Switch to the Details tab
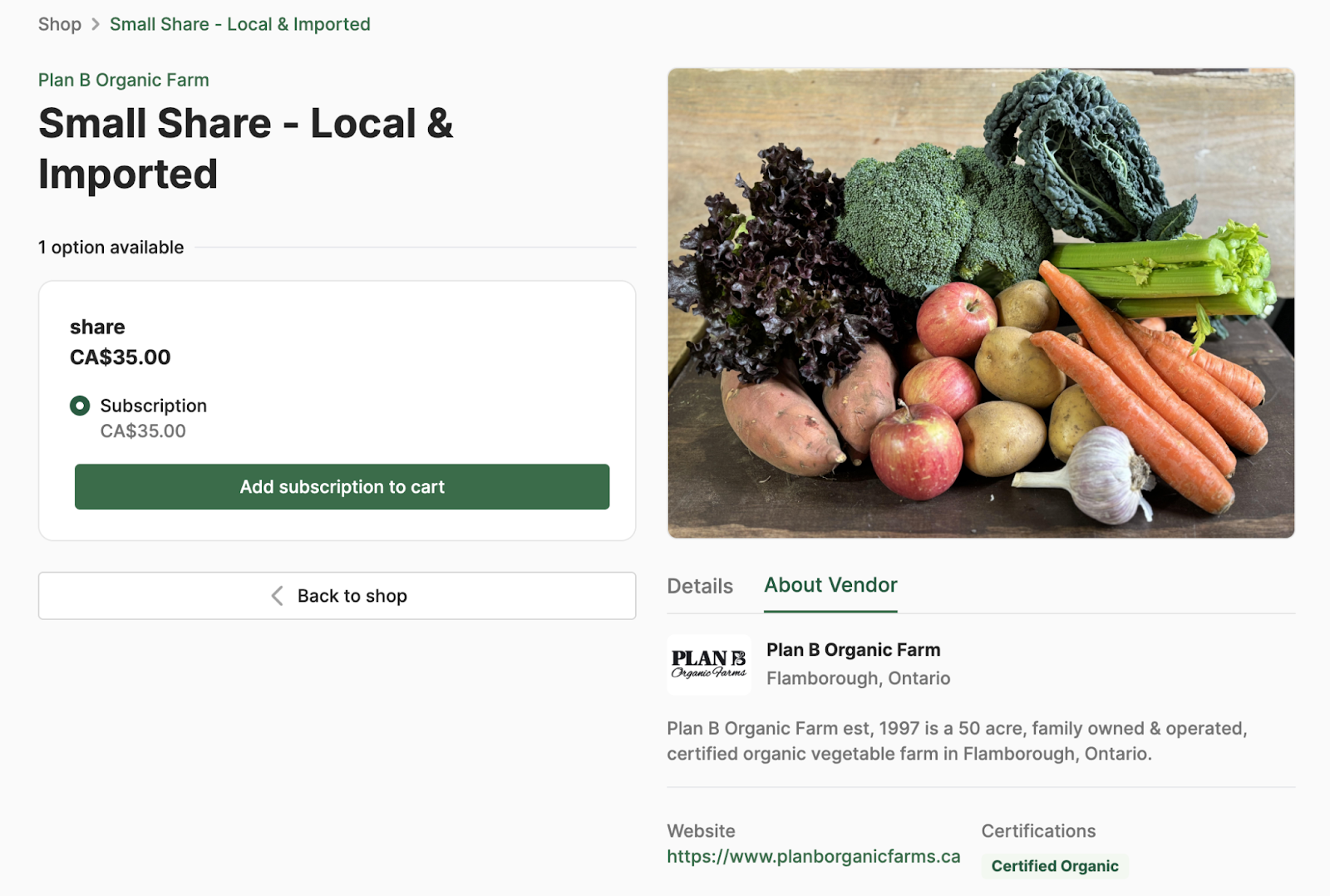1330x896 pixels. tap(699, 586)
